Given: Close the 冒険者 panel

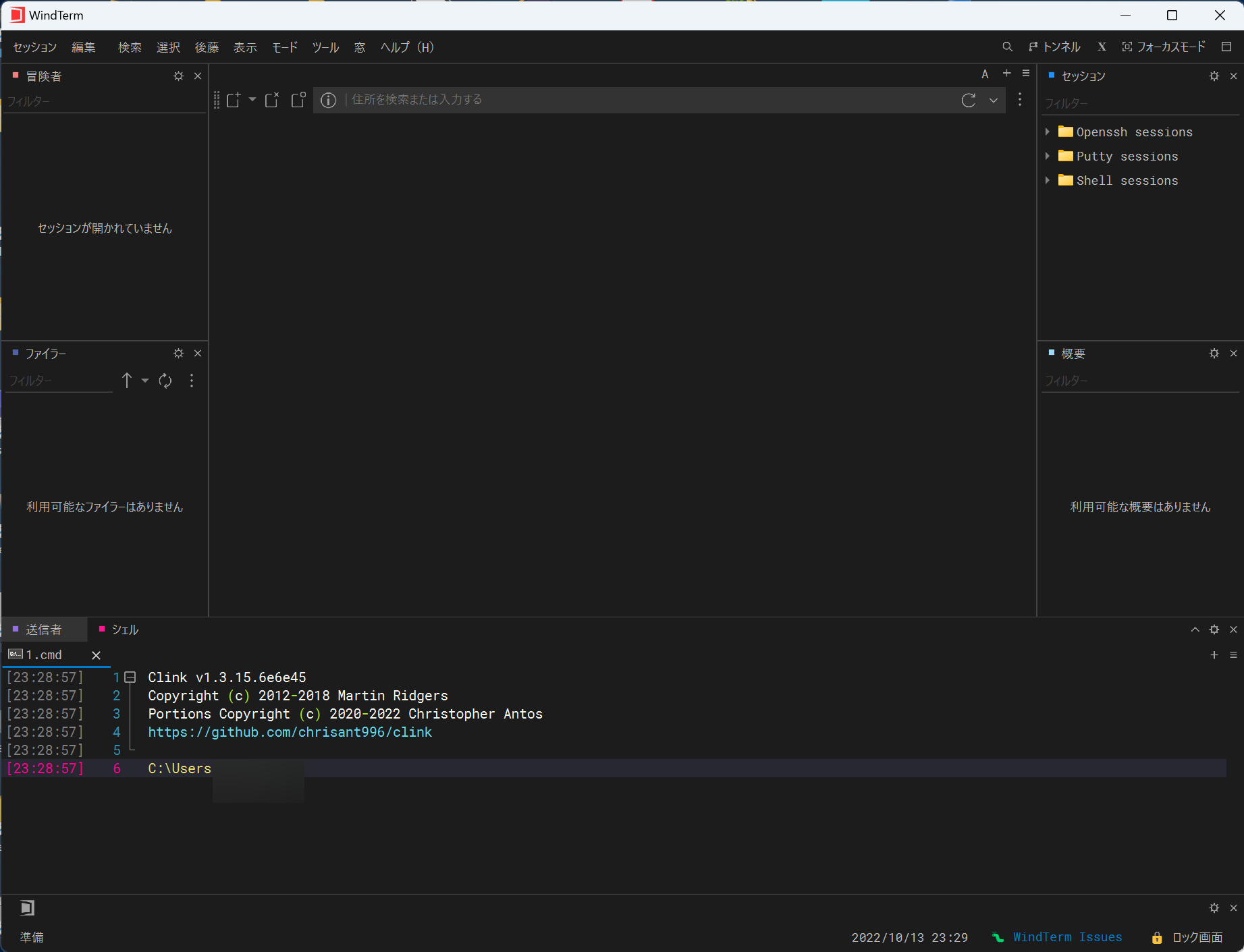Looking at the screenshot, I should point(198,76).
